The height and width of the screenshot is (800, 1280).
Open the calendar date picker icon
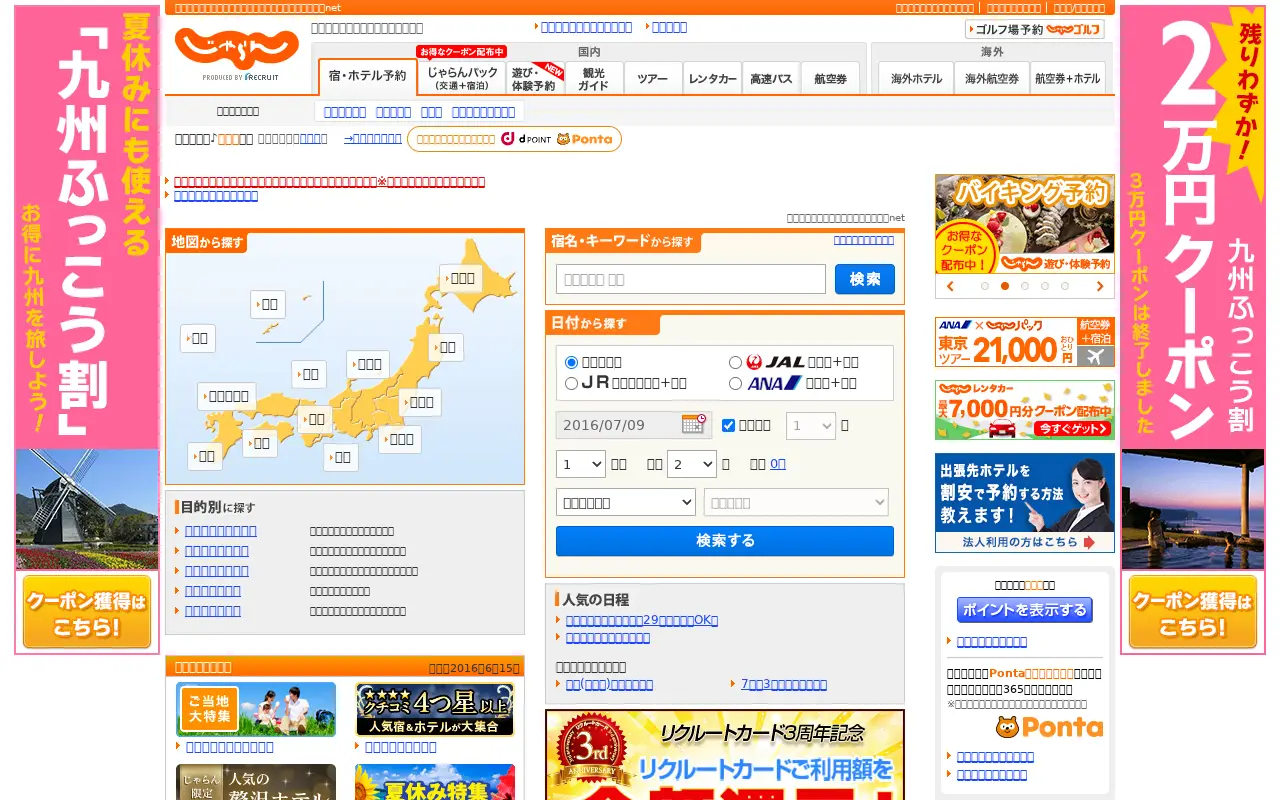click(694, 424)
